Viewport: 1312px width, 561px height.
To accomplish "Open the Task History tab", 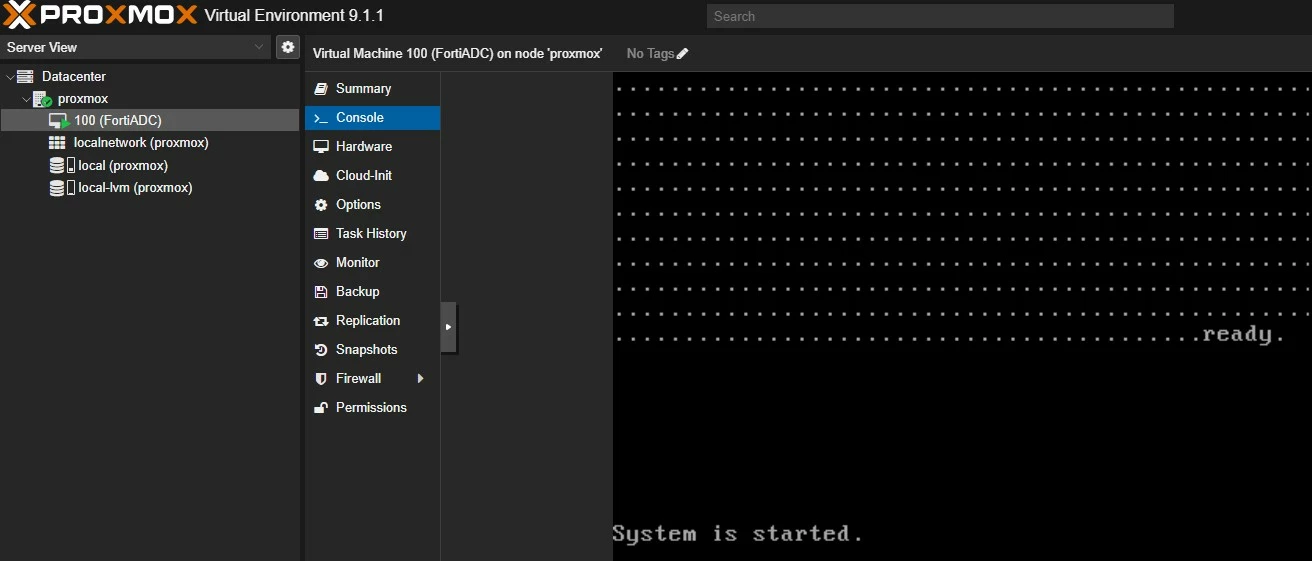I will [372, 234].
